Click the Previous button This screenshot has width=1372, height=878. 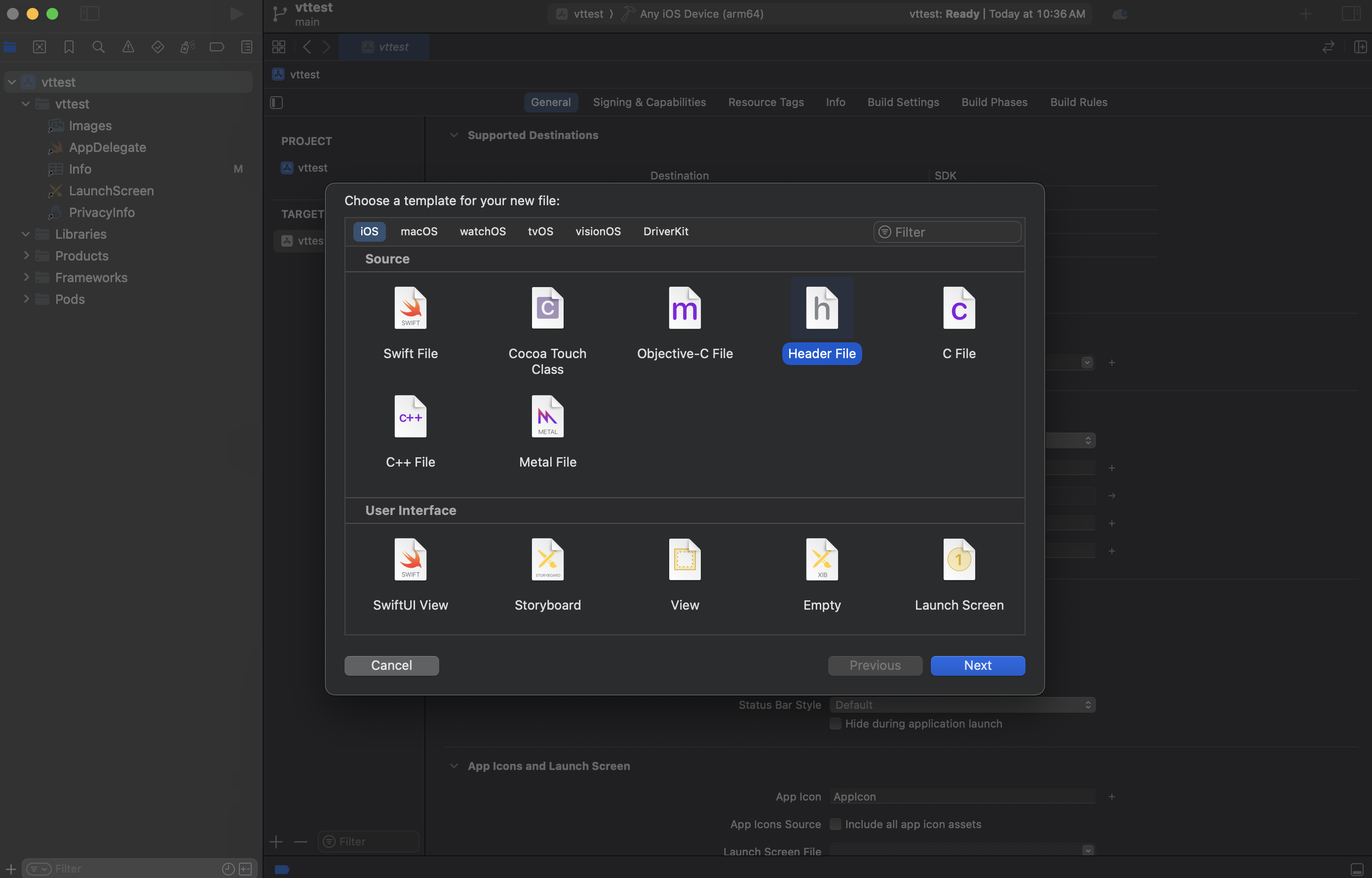pyautogui.click(x=875, y=665)
